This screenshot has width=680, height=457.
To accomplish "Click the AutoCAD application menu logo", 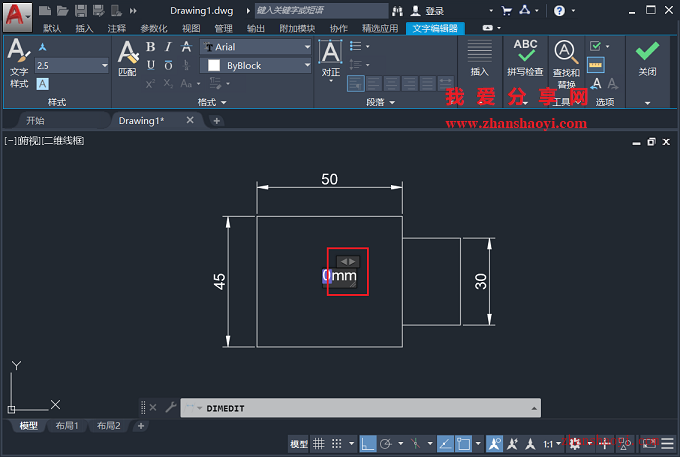I will 17,17.
